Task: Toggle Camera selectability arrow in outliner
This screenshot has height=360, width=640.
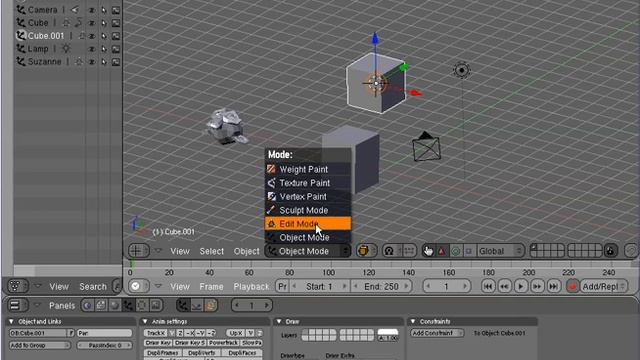Action: pos(104,10)
